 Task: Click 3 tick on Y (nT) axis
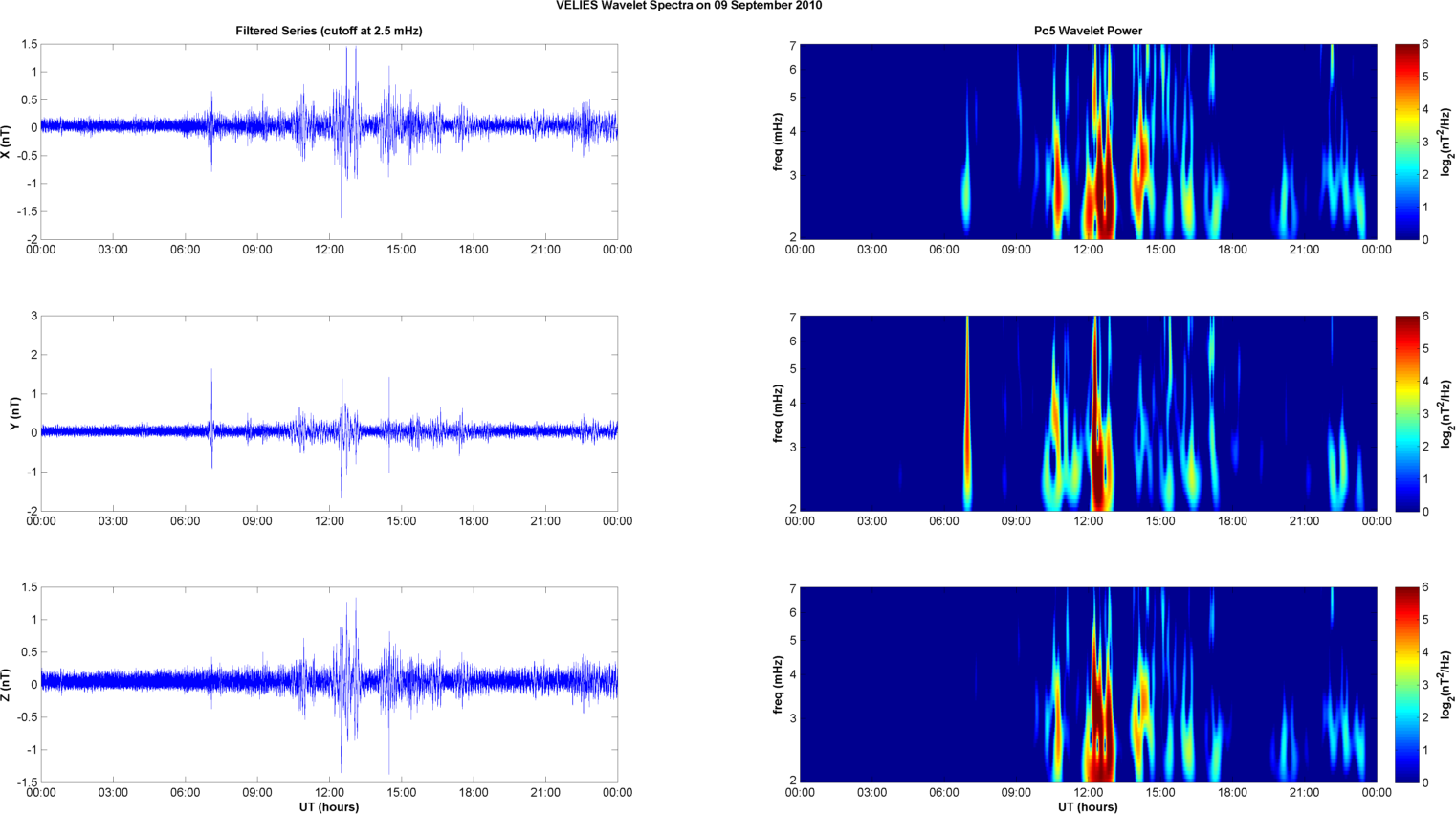34,317
